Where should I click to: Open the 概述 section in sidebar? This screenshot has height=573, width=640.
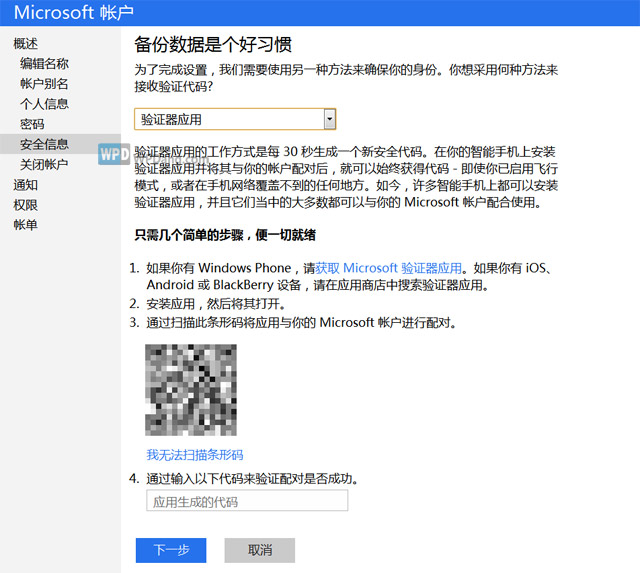25,43
